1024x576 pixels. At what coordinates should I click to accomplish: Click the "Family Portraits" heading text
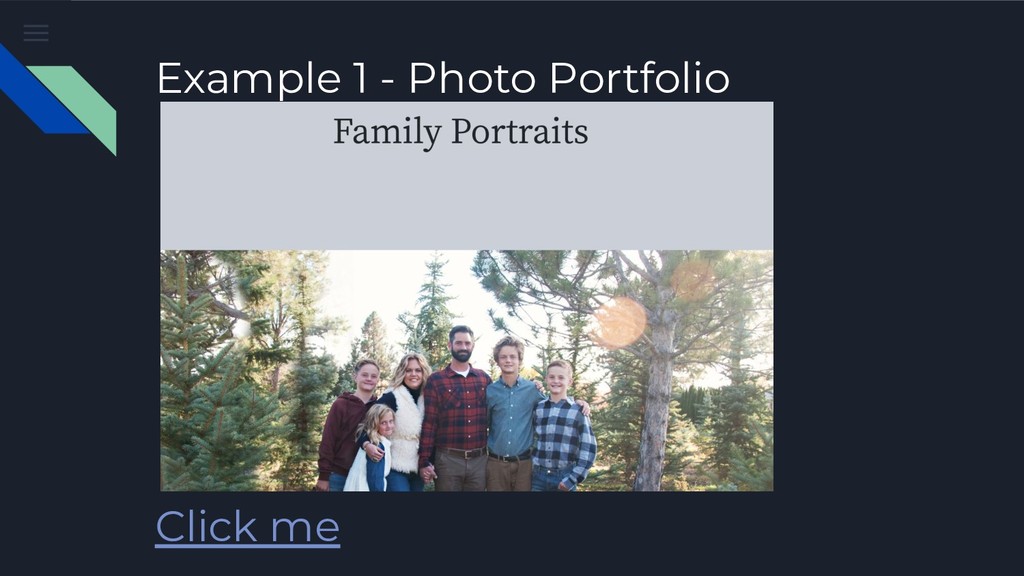click(460, 131)
